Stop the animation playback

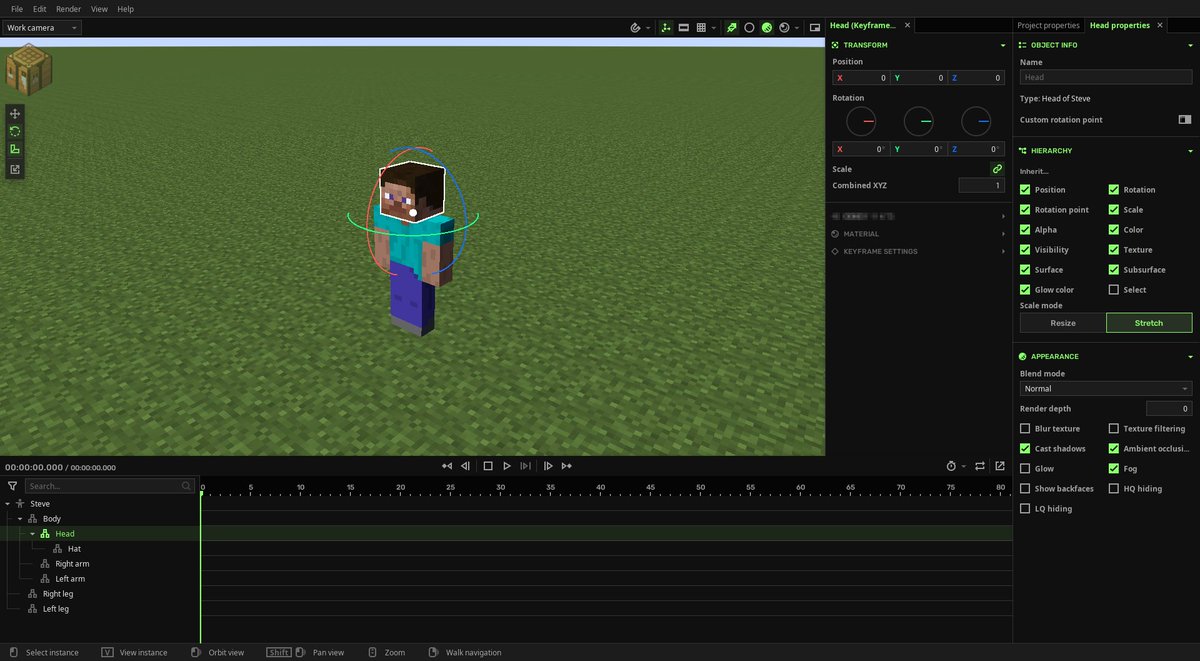click(x=488, y=466)
